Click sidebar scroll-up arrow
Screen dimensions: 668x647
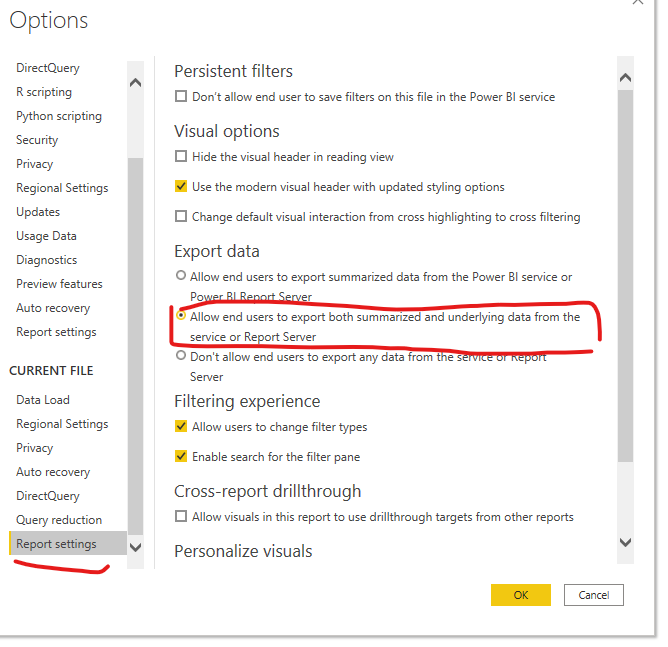[135, 82]
